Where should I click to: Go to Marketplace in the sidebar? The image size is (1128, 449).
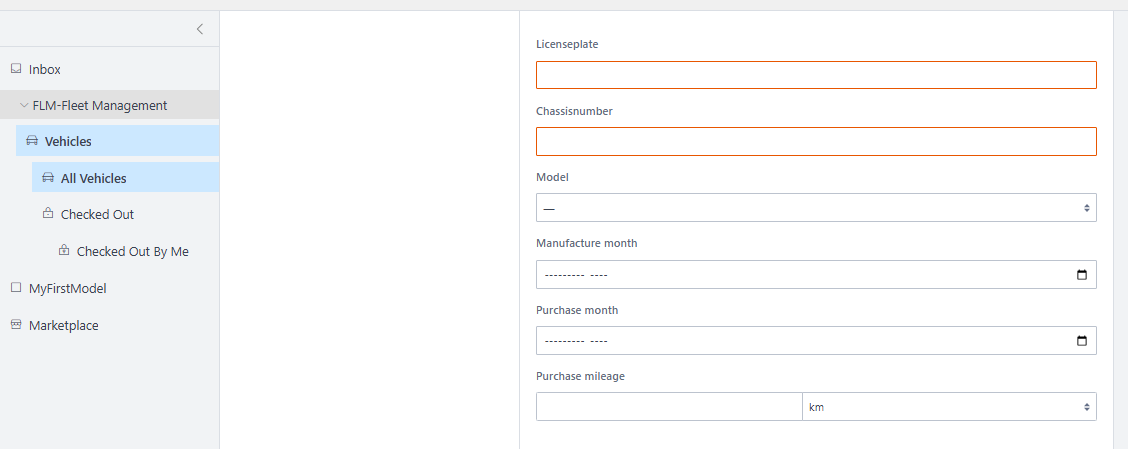64,325
